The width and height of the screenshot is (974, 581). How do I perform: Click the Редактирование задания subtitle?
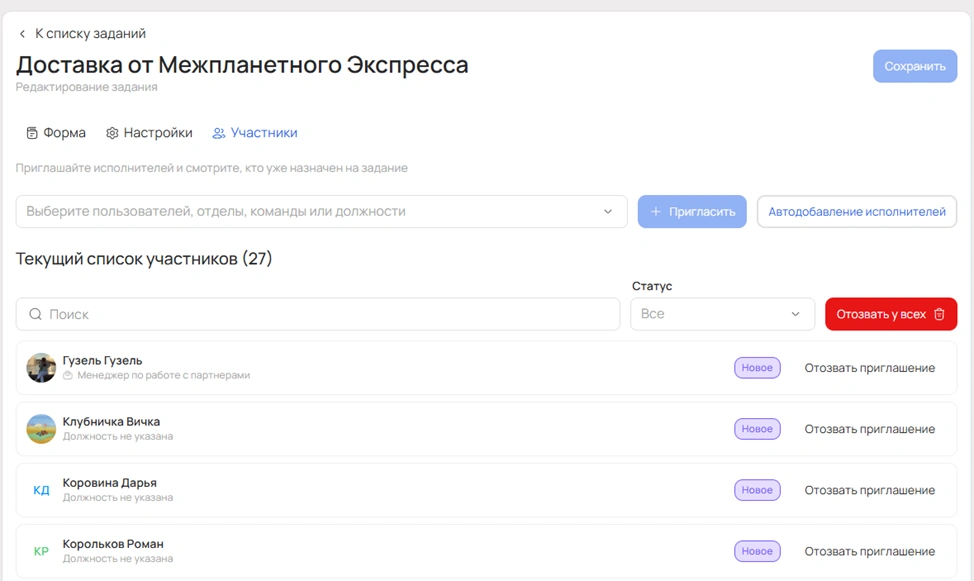[x=86, y=87]
